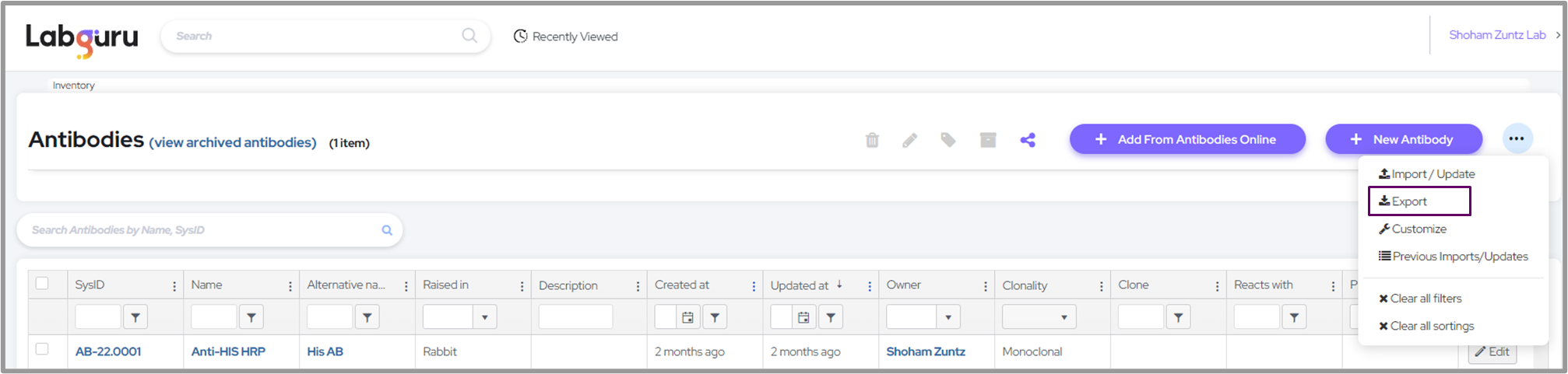This screenshot has height=374, width=1568.
Task: Click the share icon
Action: tap(1028, 140)
